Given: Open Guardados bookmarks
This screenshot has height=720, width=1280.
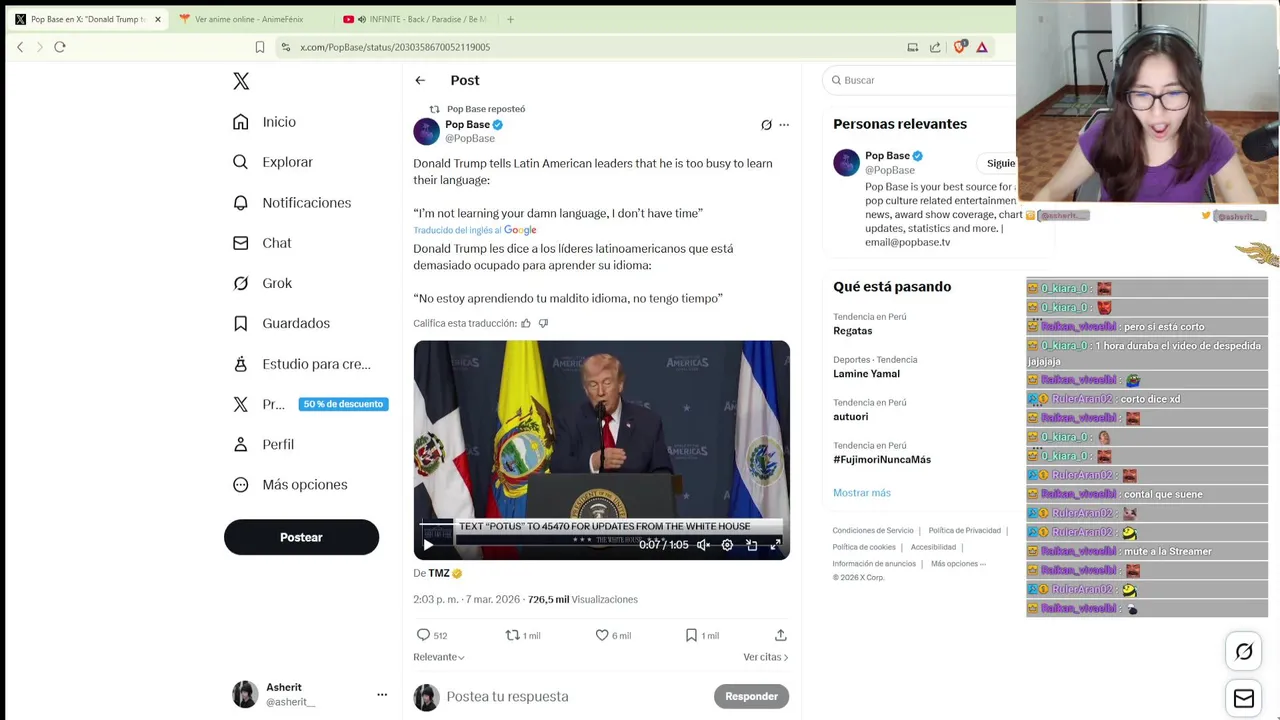Looking at the screenshot, I should tap(281, 323).
